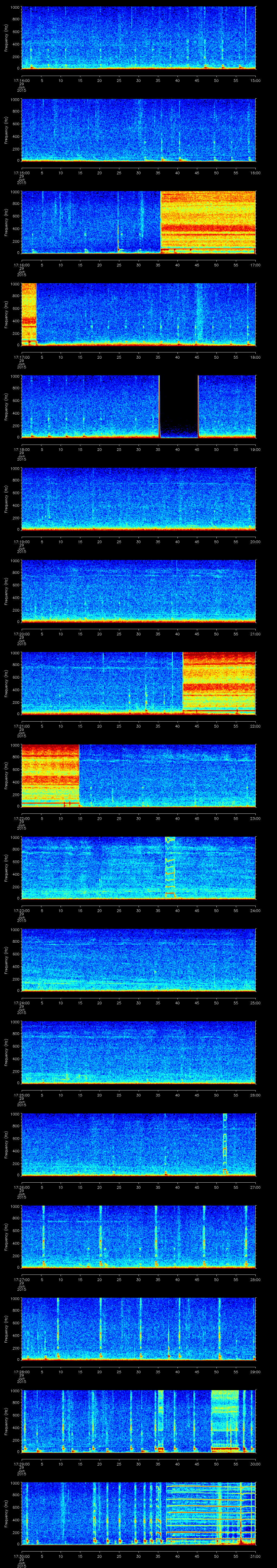Image resolution: width=277 pixels, height=1568 pixels.
Task: Select the red noise block starting the 17:22:00 spectrogram
Action: pos(50,775)
